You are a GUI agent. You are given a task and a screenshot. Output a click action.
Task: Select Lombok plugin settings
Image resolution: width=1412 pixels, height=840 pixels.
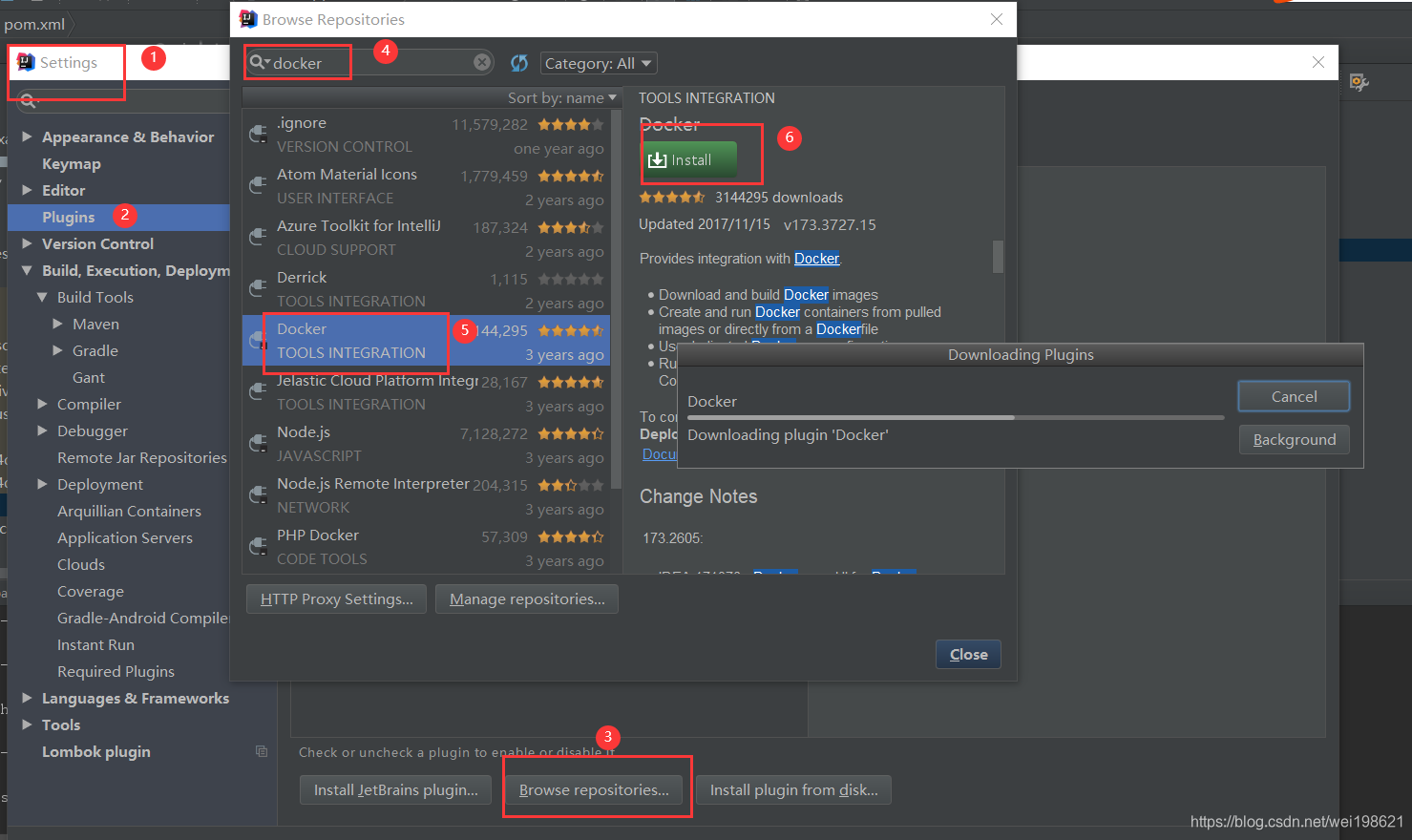(96, 751)
